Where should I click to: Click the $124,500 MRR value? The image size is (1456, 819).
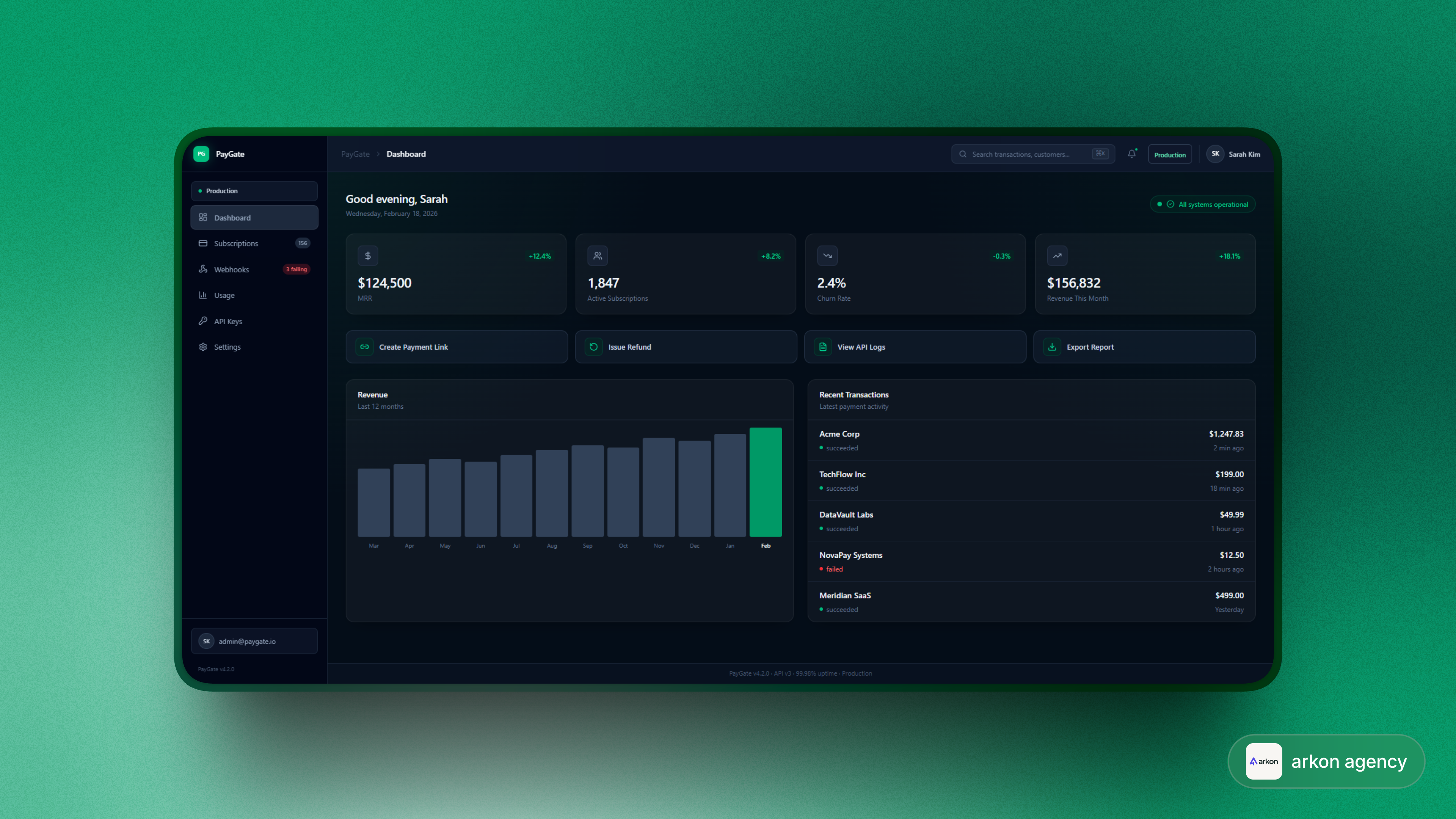pyautogui.click(x=384, y=282)
